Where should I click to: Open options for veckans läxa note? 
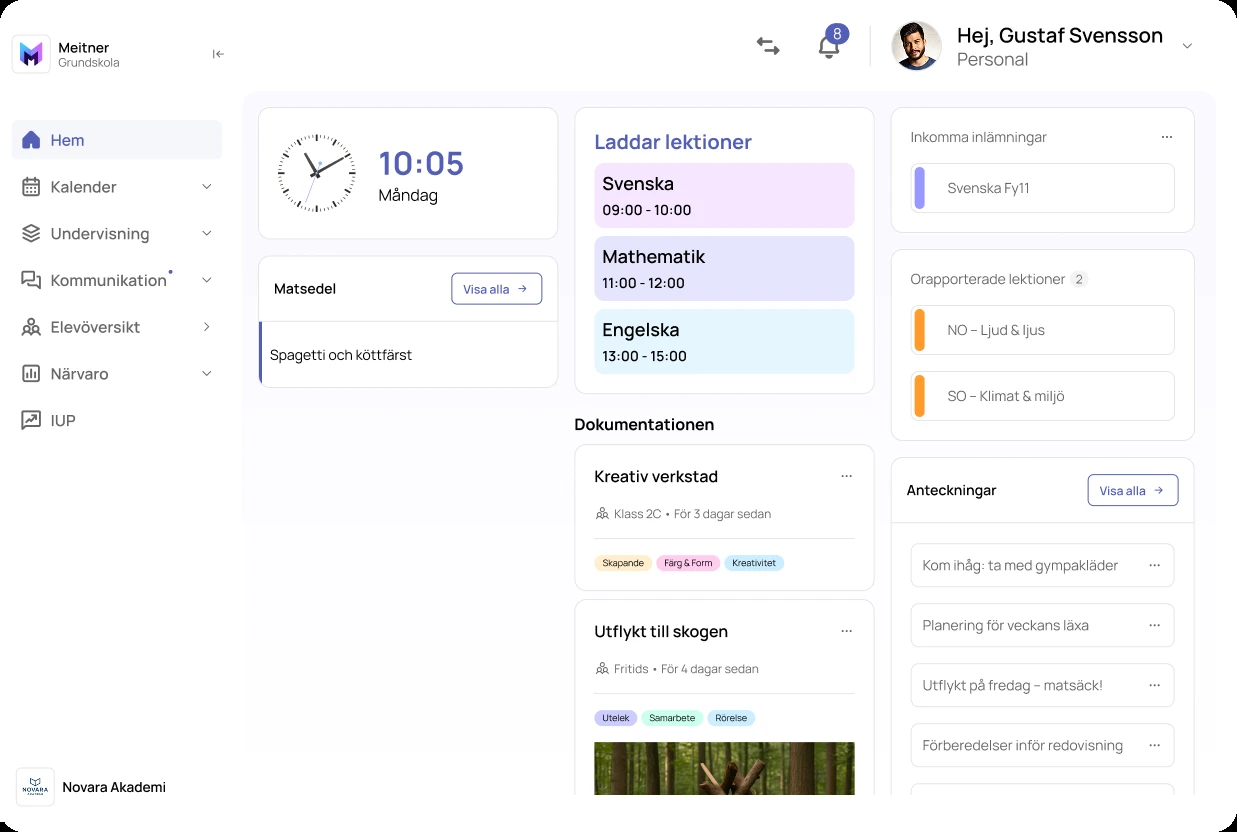pos(1154,625)
